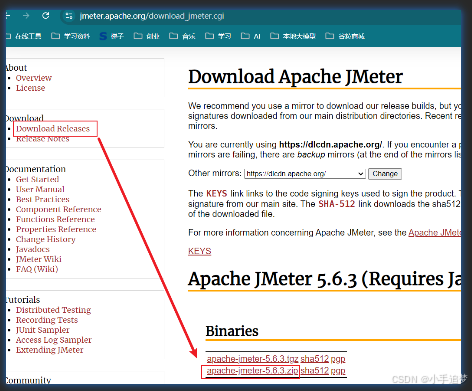Viewport: 472px width, 391px height.
Task: Click the browser forward arrow
Action: 26,16
